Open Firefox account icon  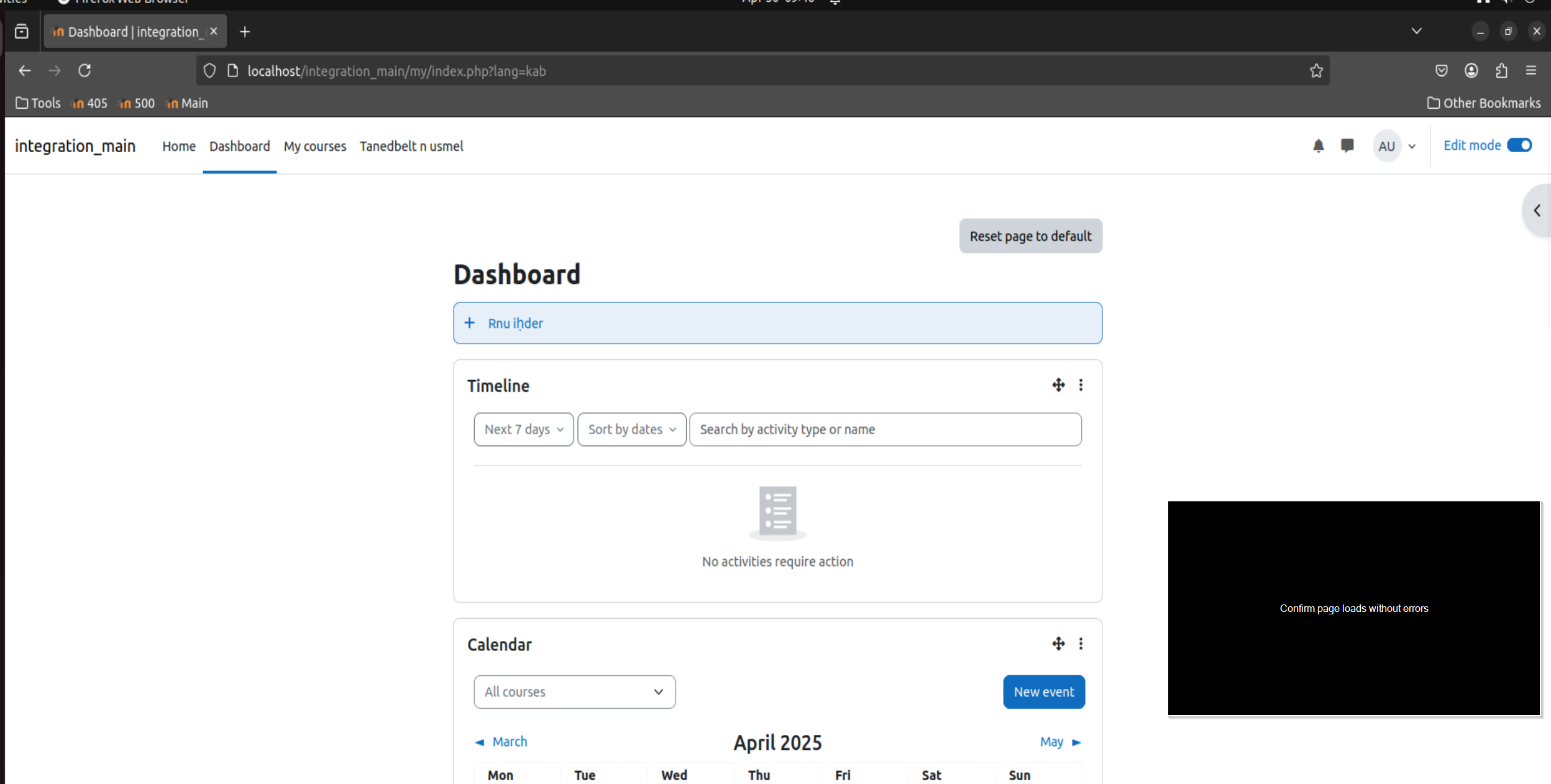[x=1471, y=71]
